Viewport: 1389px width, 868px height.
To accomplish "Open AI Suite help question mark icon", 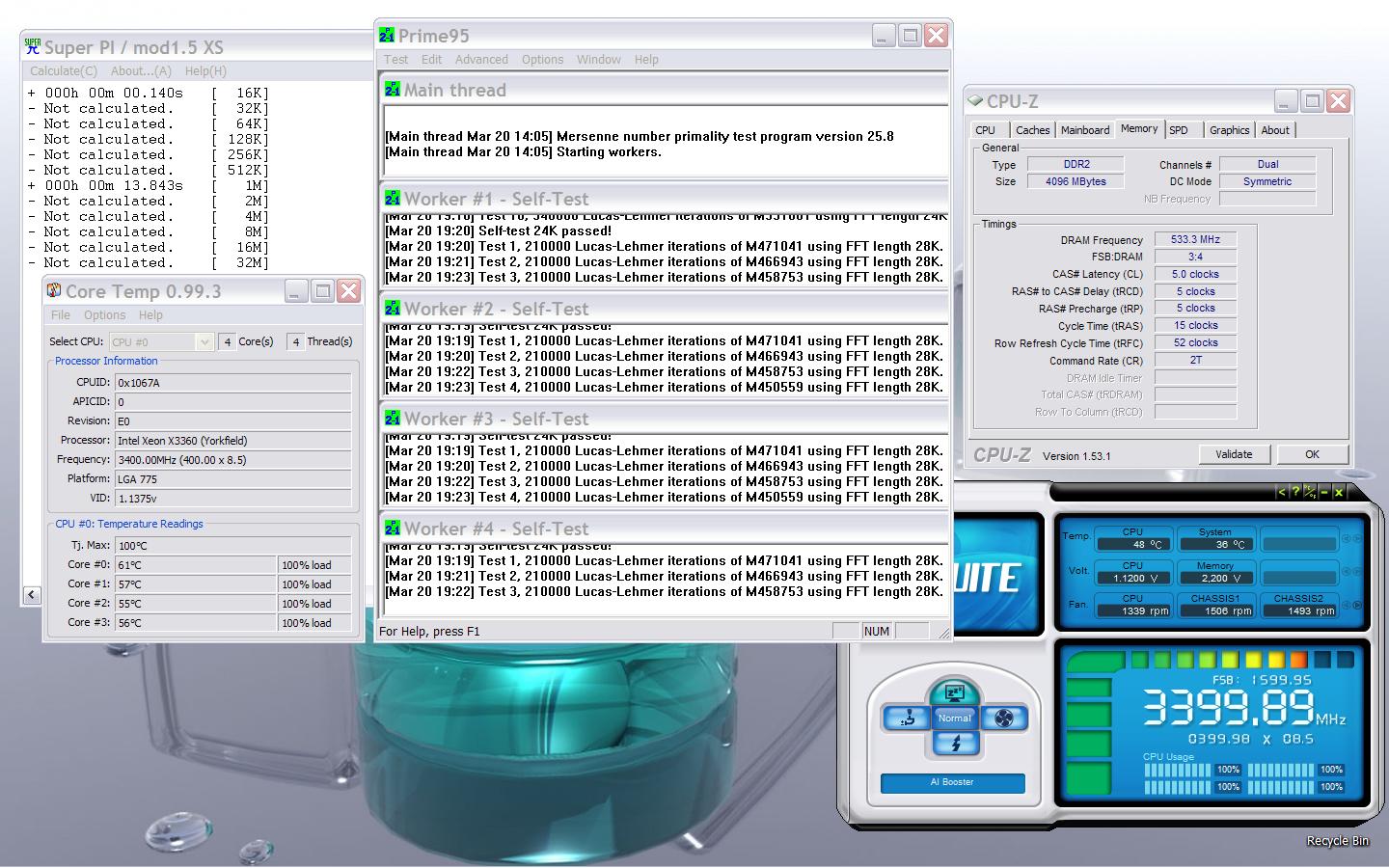I will pos(1295,492).
